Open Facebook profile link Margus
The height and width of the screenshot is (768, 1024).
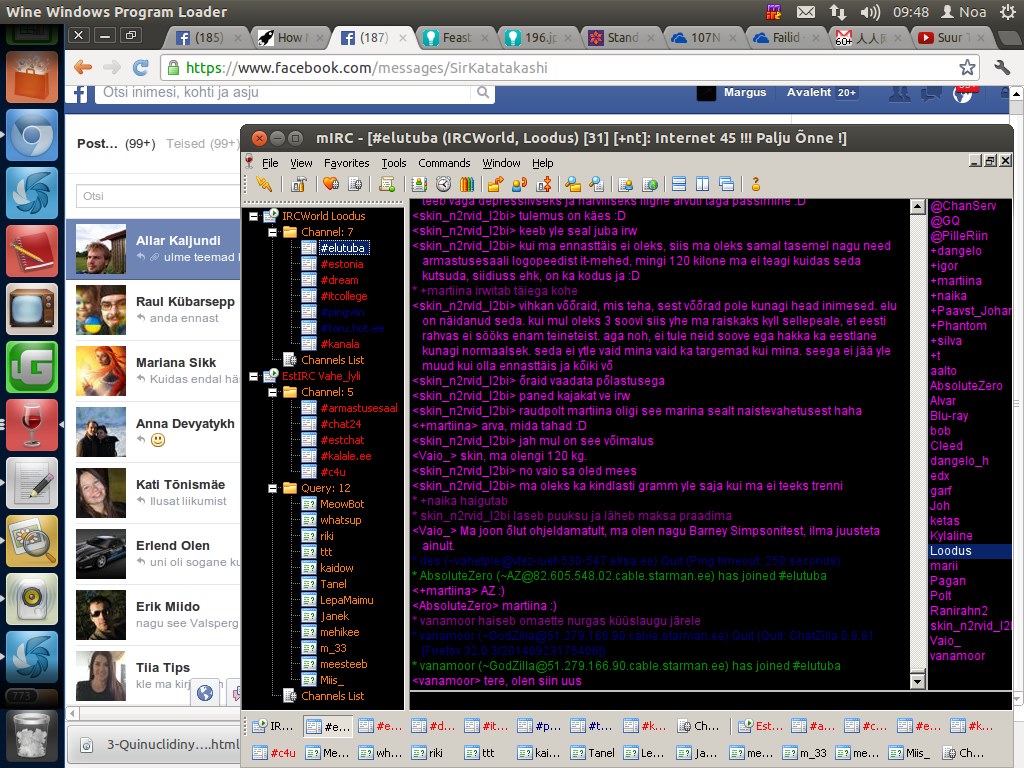click(x=744, y=93)
